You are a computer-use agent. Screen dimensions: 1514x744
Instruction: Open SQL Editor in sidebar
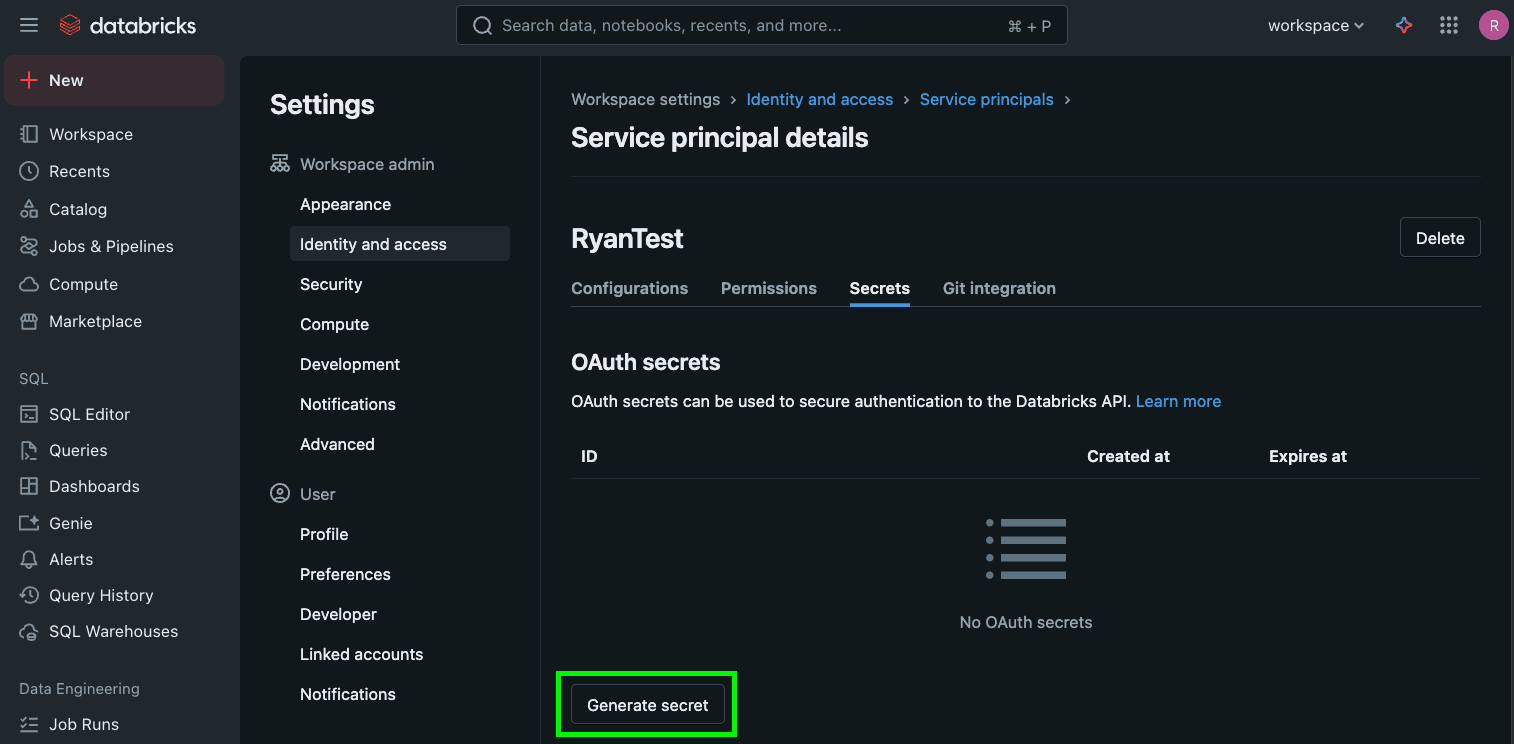pyautogui.click(x=89, y=414)
